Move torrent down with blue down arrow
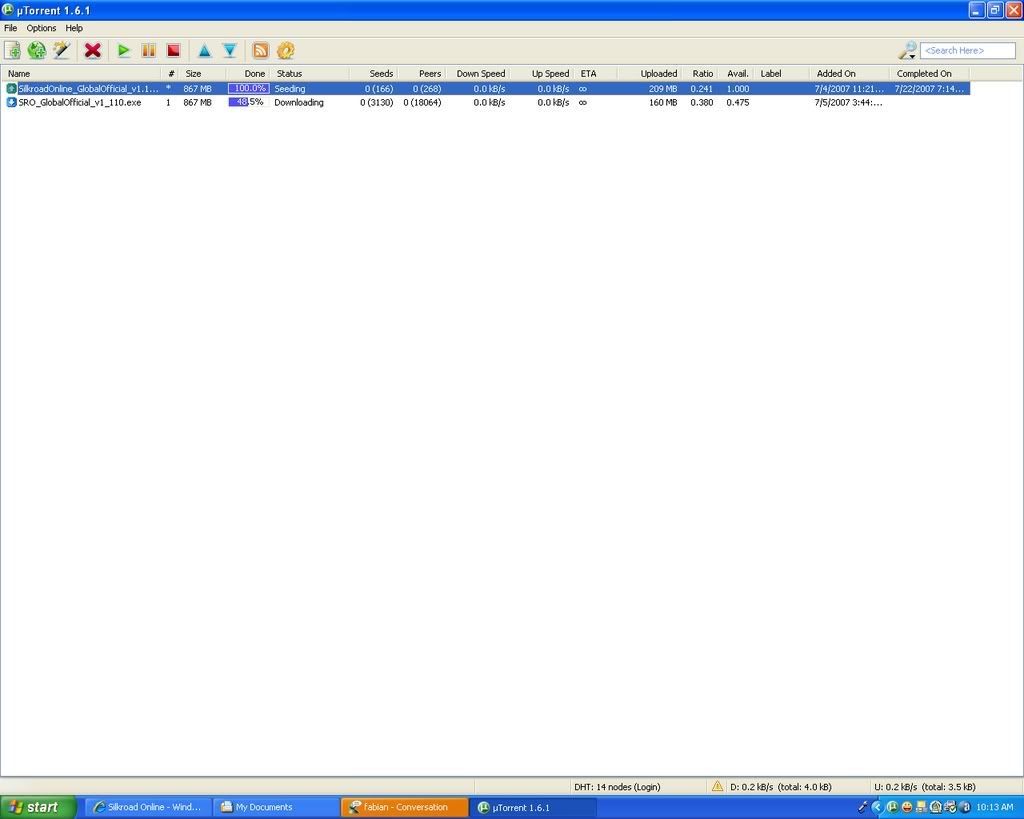 tap(229, 50)
